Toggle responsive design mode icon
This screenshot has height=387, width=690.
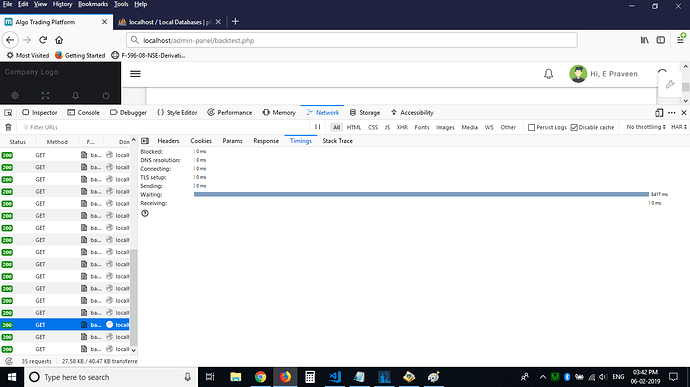659,113
